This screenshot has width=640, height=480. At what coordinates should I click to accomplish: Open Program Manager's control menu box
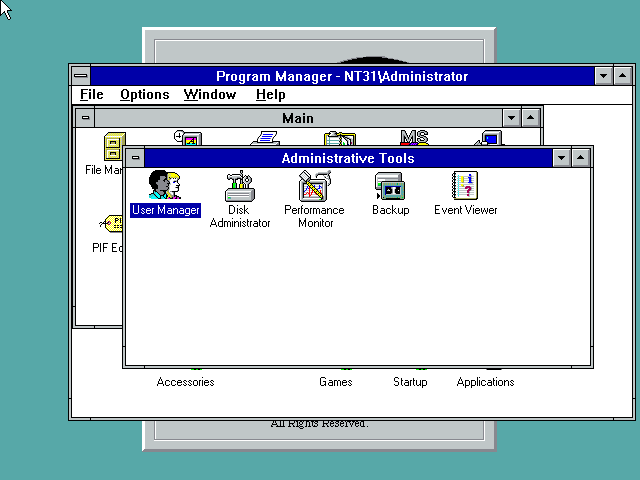(81, 76)
